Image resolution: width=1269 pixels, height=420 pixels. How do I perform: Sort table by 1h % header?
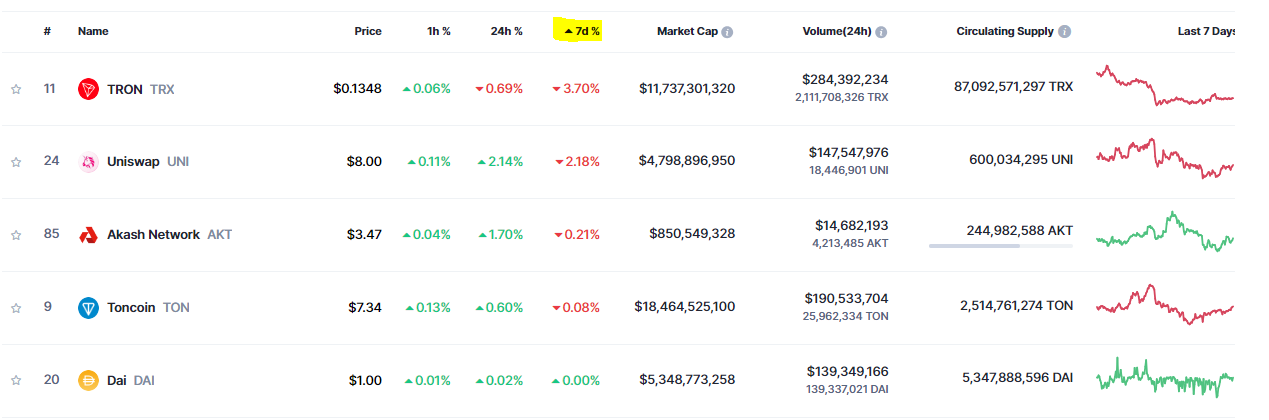(438, 32)
